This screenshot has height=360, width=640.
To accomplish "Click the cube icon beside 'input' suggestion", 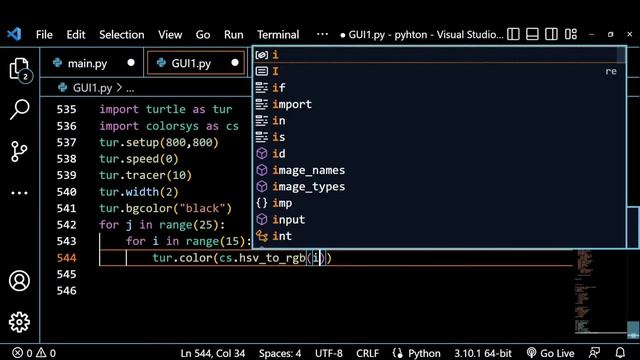I will click(x=262, y=219).
